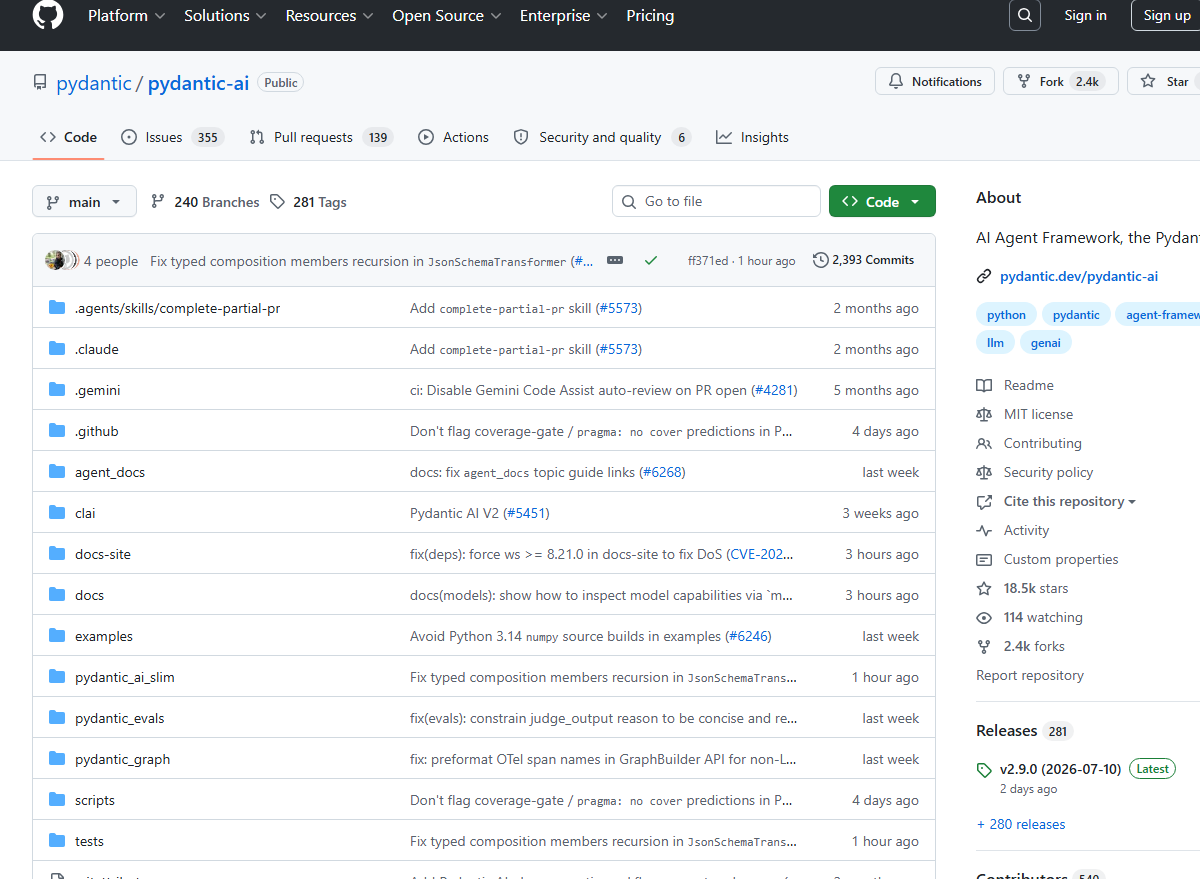Open search with the magnifier icon
Screen dimensions: 1200x879
pos(1025,15)
